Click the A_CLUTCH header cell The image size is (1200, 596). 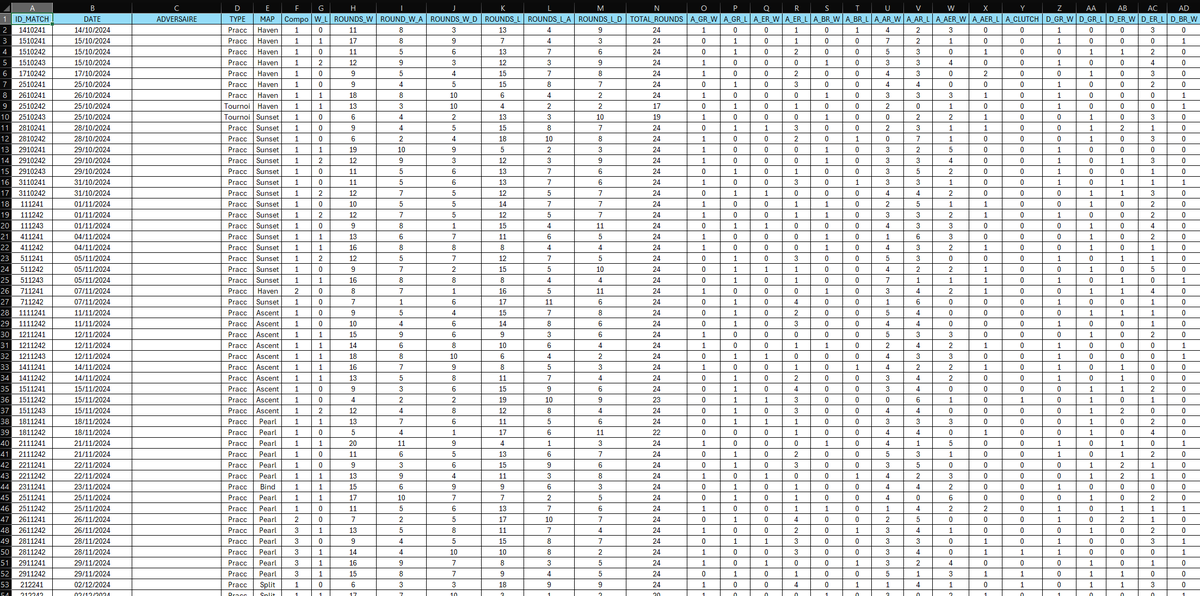click(x=1020, y=18)
